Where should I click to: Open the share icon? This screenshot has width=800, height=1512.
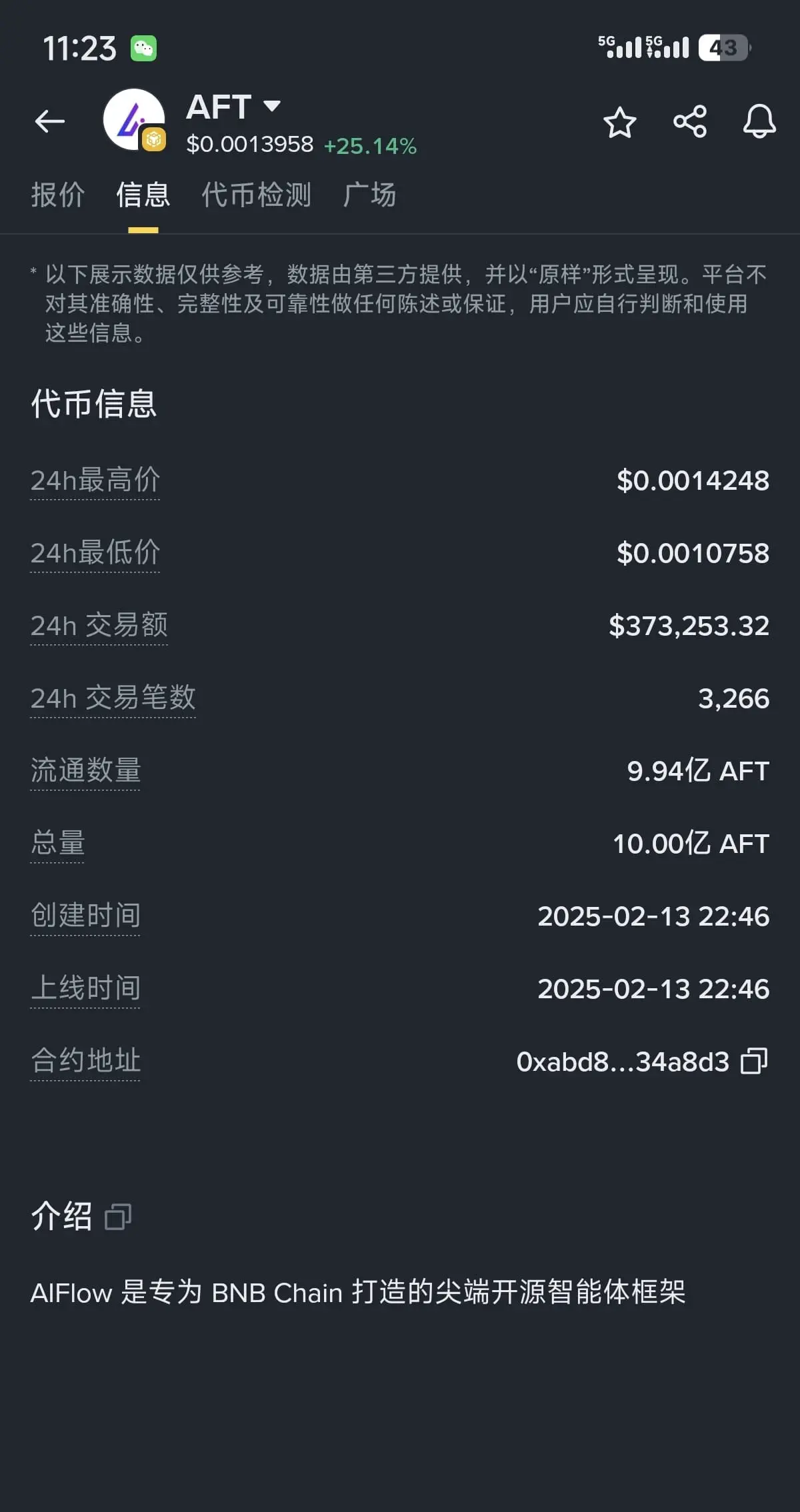click(690, 122)
